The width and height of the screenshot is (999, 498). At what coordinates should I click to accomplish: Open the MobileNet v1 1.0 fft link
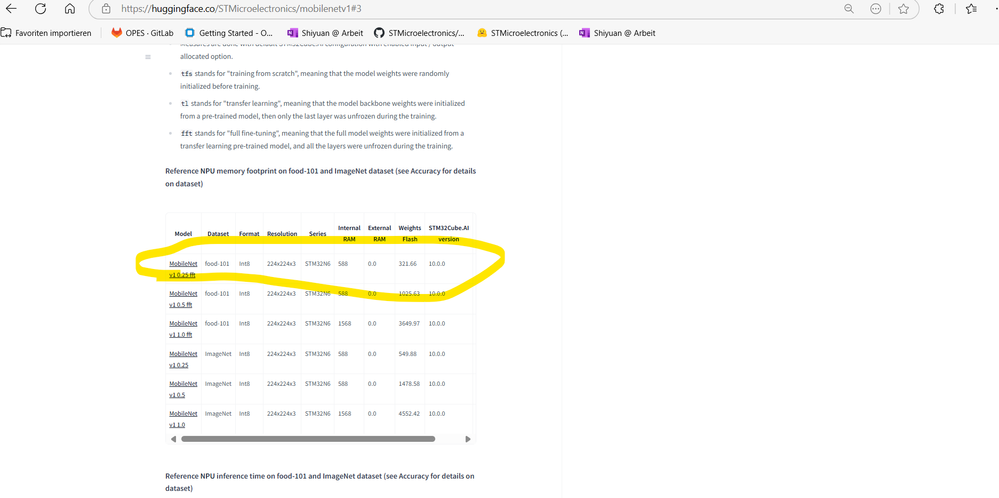[183, 329]
